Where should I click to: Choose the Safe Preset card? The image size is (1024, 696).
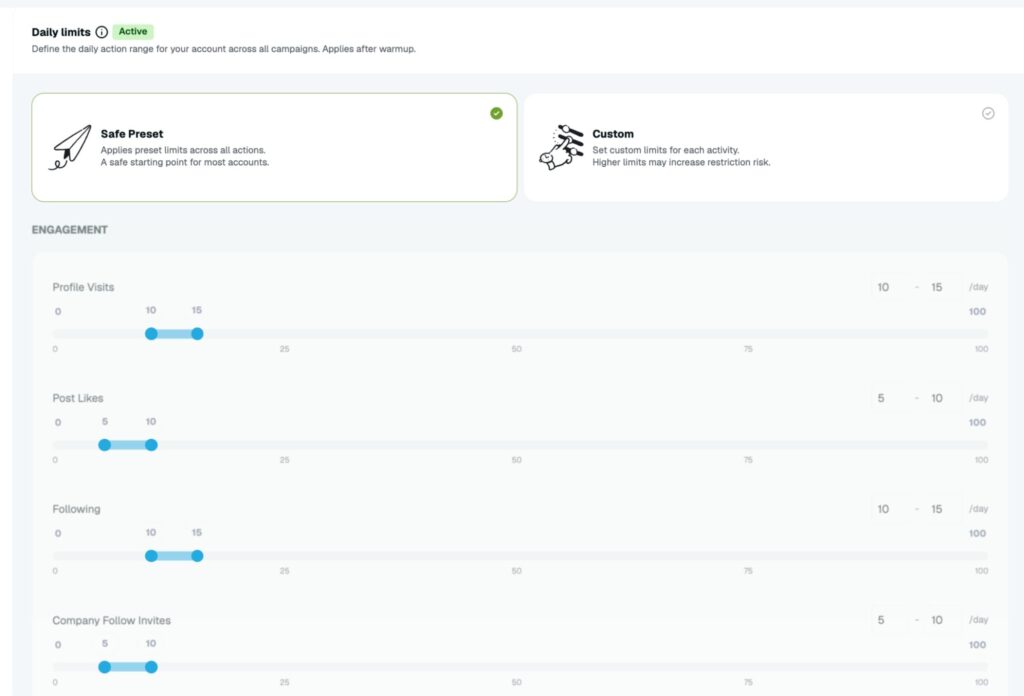coord(274,148)
